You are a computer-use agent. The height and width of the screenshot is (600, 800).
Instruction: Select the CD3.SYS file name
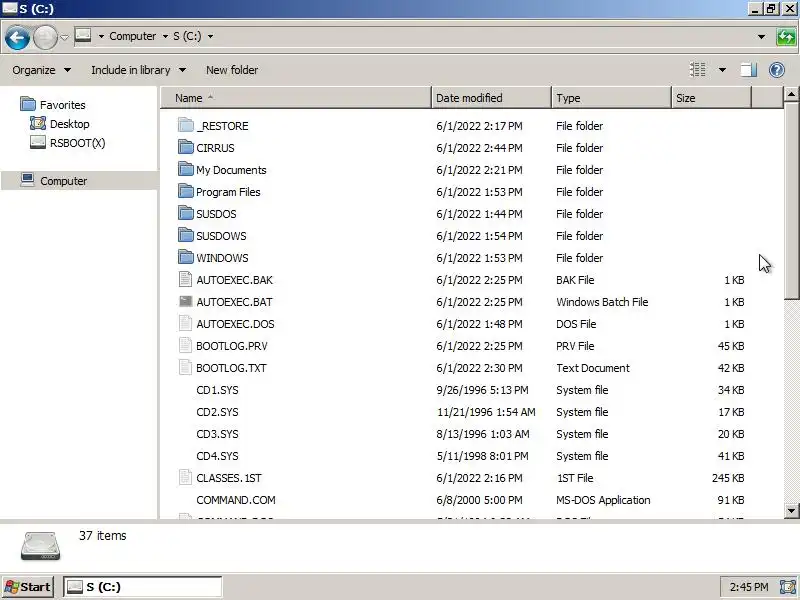click(217, 434)
